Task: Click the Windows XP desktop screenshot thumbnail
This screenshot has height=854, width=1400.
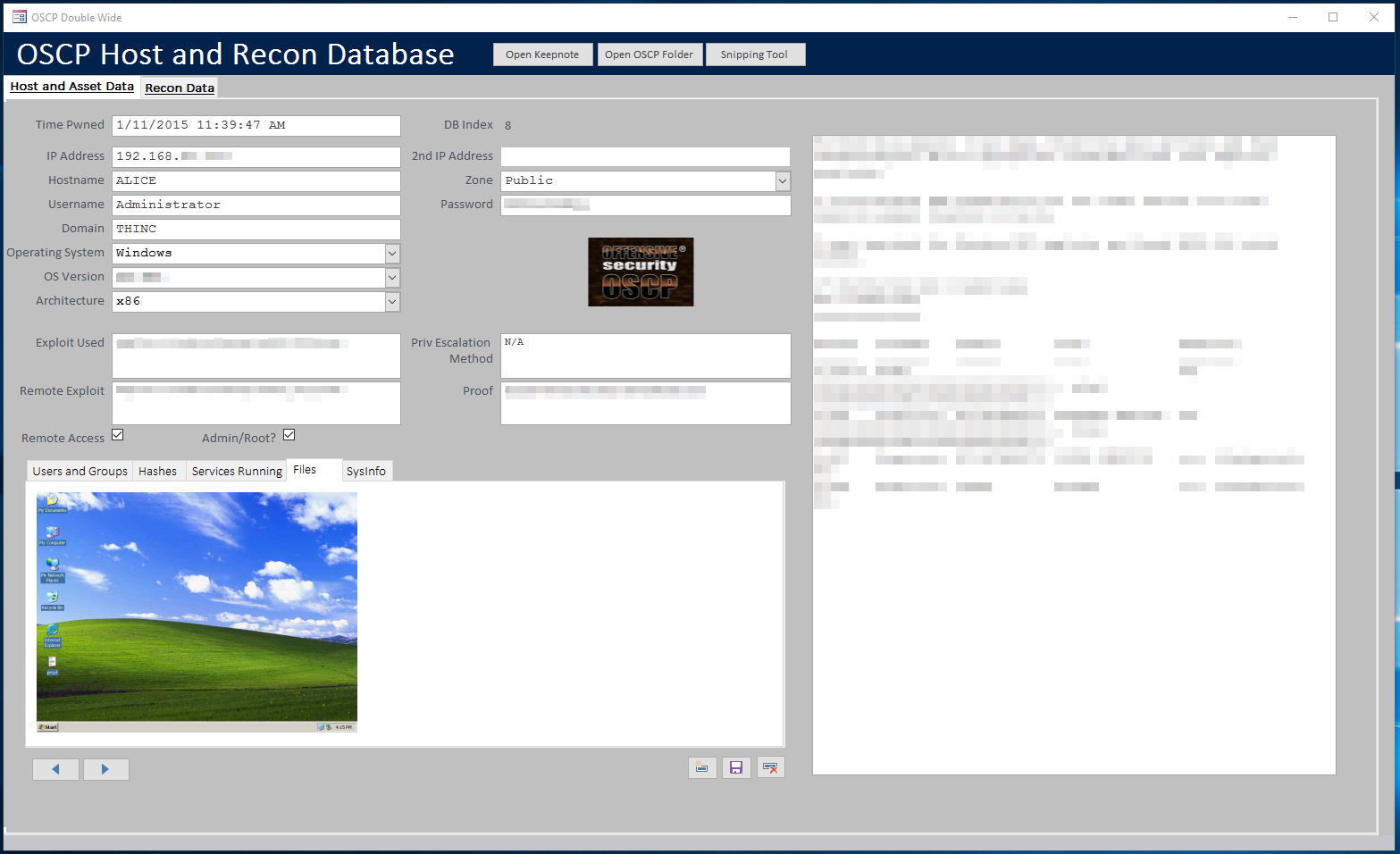Action: pos(197,612)
